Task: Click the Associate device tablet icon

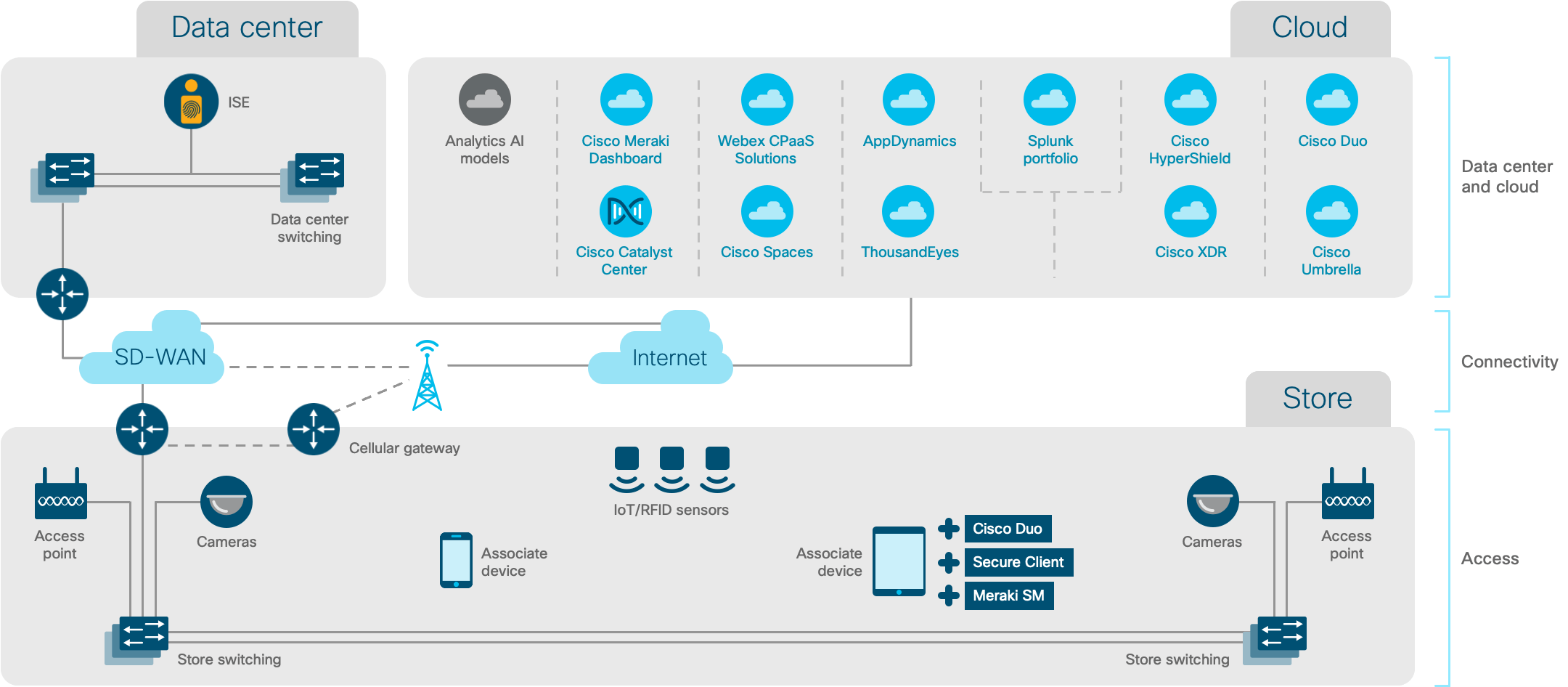Action: pyautogui.click(x=899, y=561)
